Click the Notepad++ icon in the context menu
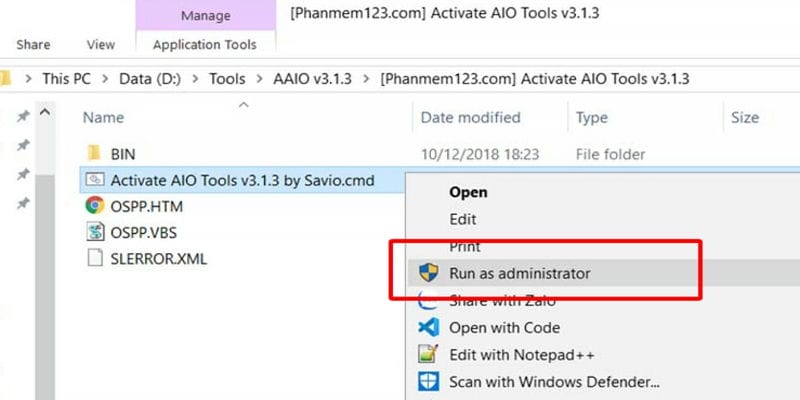The height and width of the screenshot is (400, 800). [x=428, y=354]
